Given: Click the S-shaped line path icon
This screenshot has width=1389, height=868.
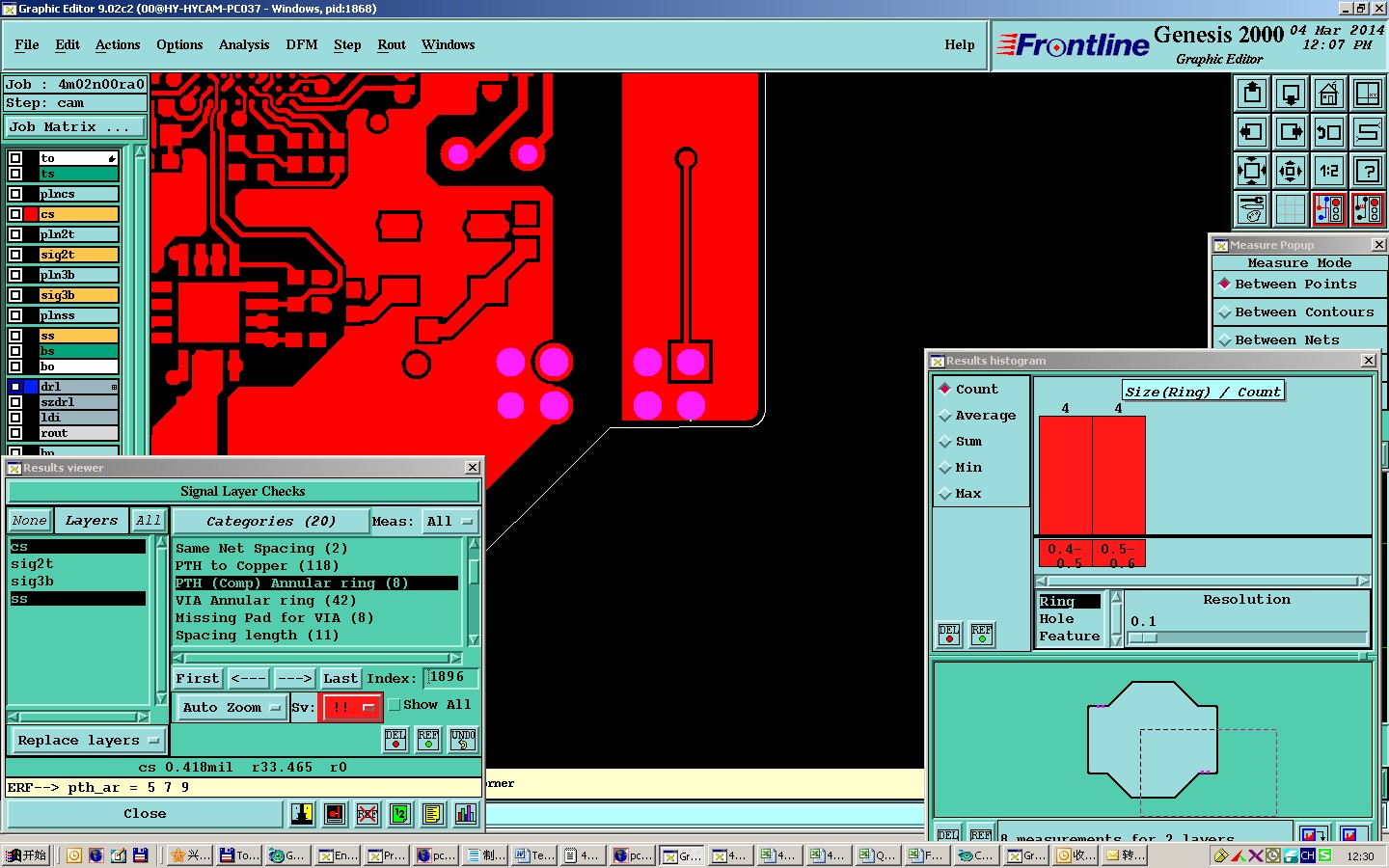Looking at the screenshot, I should tap(1368, 132).
